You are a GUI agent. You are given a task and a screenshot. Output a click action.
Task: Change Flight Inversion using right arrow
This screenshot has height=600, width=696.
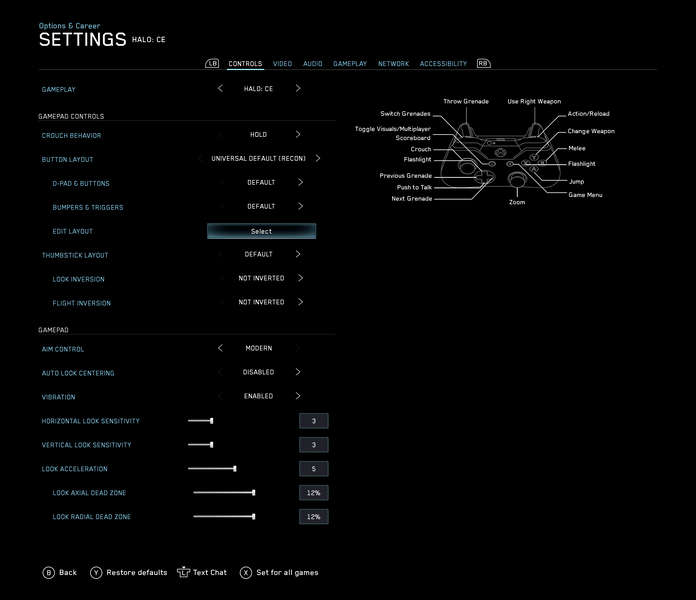tap(301, 302)
